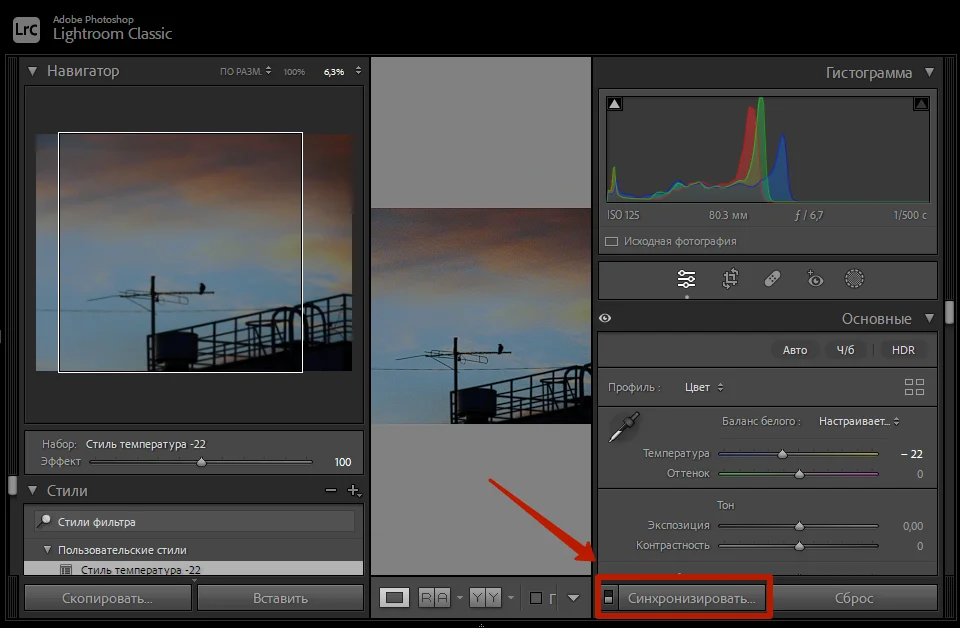Click the Температура slider handle
The width and height of the screenshot is (960, 628).
coord(782,454)
